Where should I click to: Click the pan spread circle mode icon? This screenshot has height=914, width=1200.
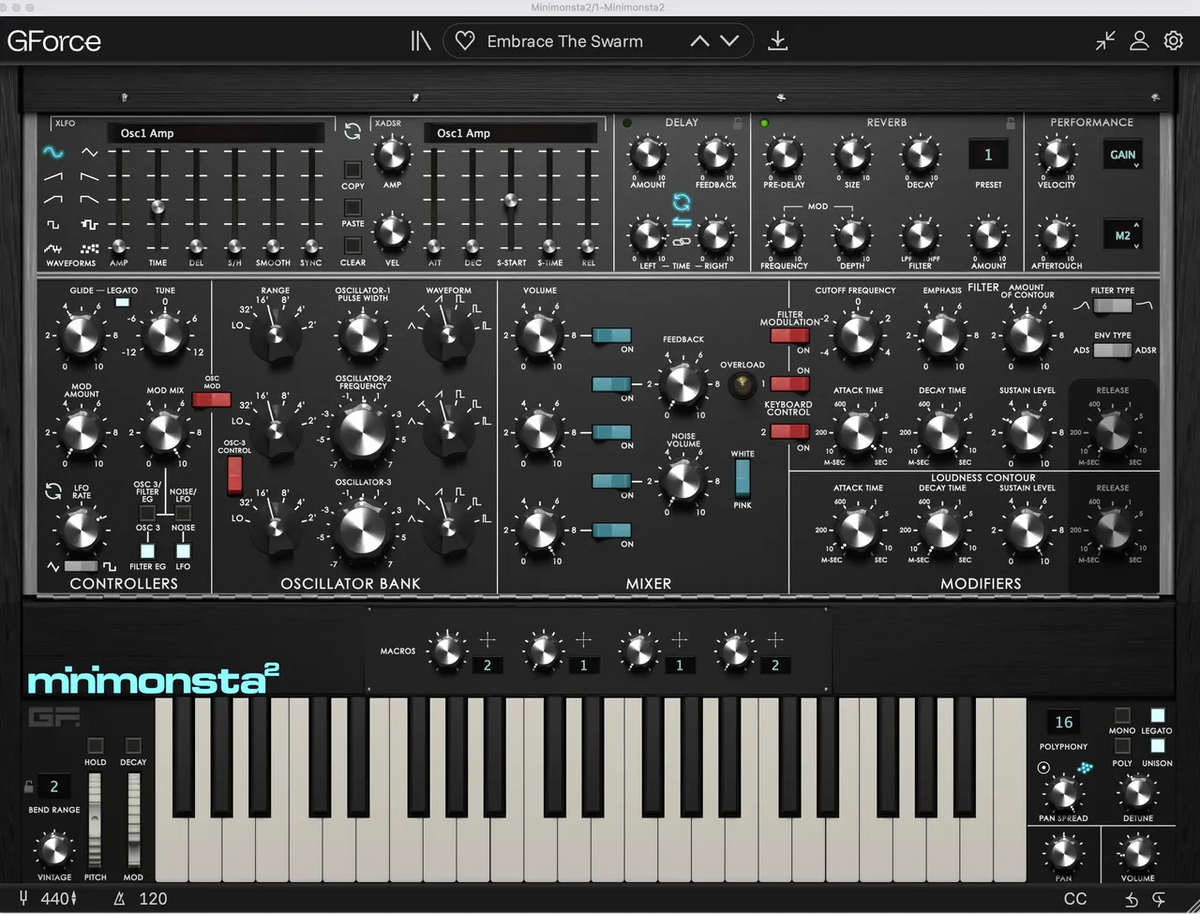pyautogui.click(x=1045, y=768)
